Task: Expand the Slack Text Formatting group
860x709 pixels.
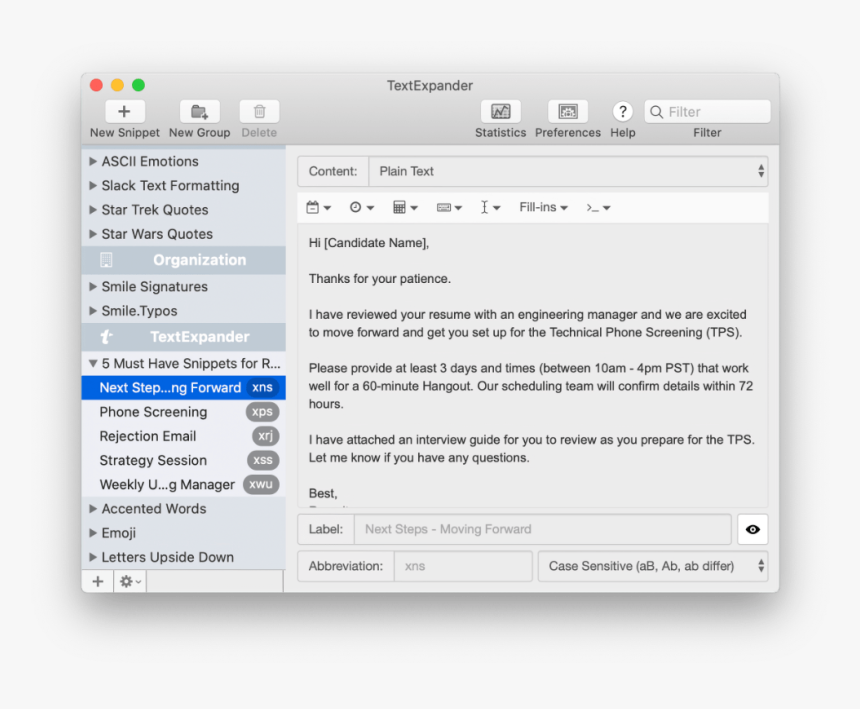Action: pos(93,185)
